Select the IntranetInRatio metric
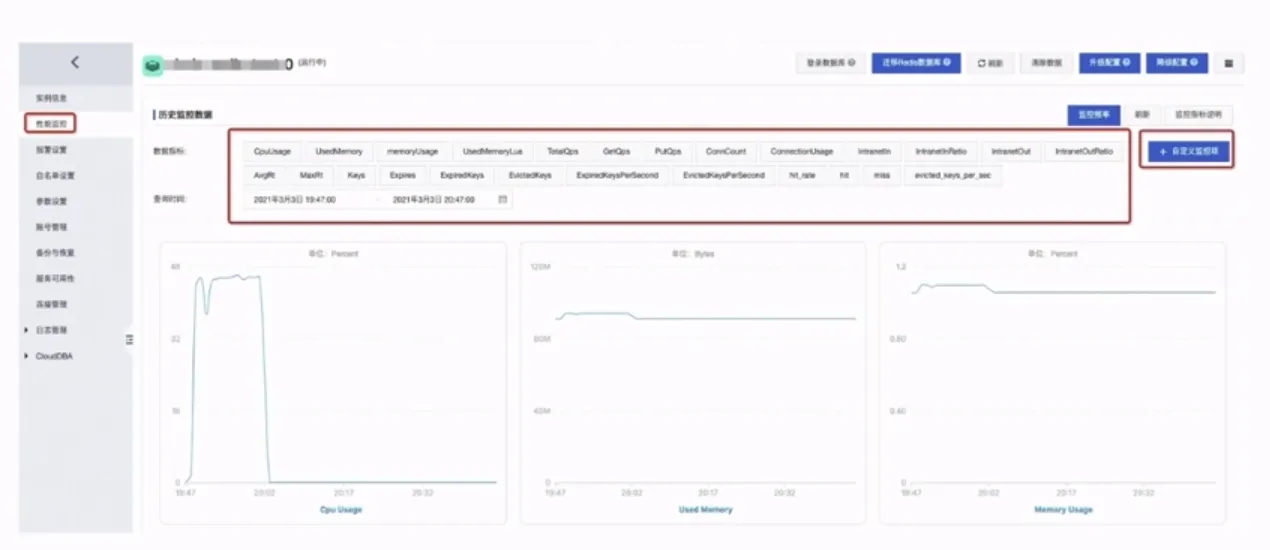 (x=941, y=151)
